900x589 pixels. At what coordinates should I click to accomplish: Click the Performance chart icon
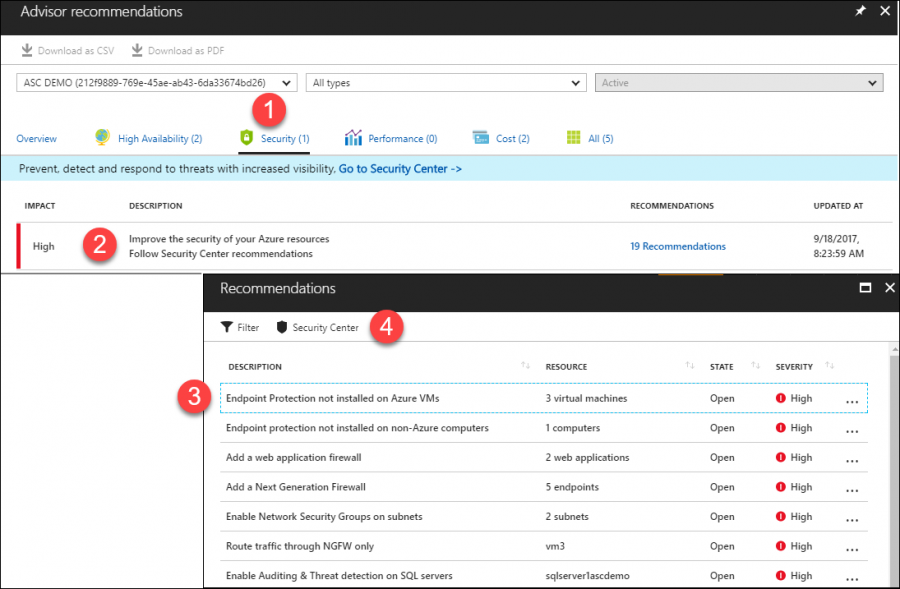[x=353, y=137]
